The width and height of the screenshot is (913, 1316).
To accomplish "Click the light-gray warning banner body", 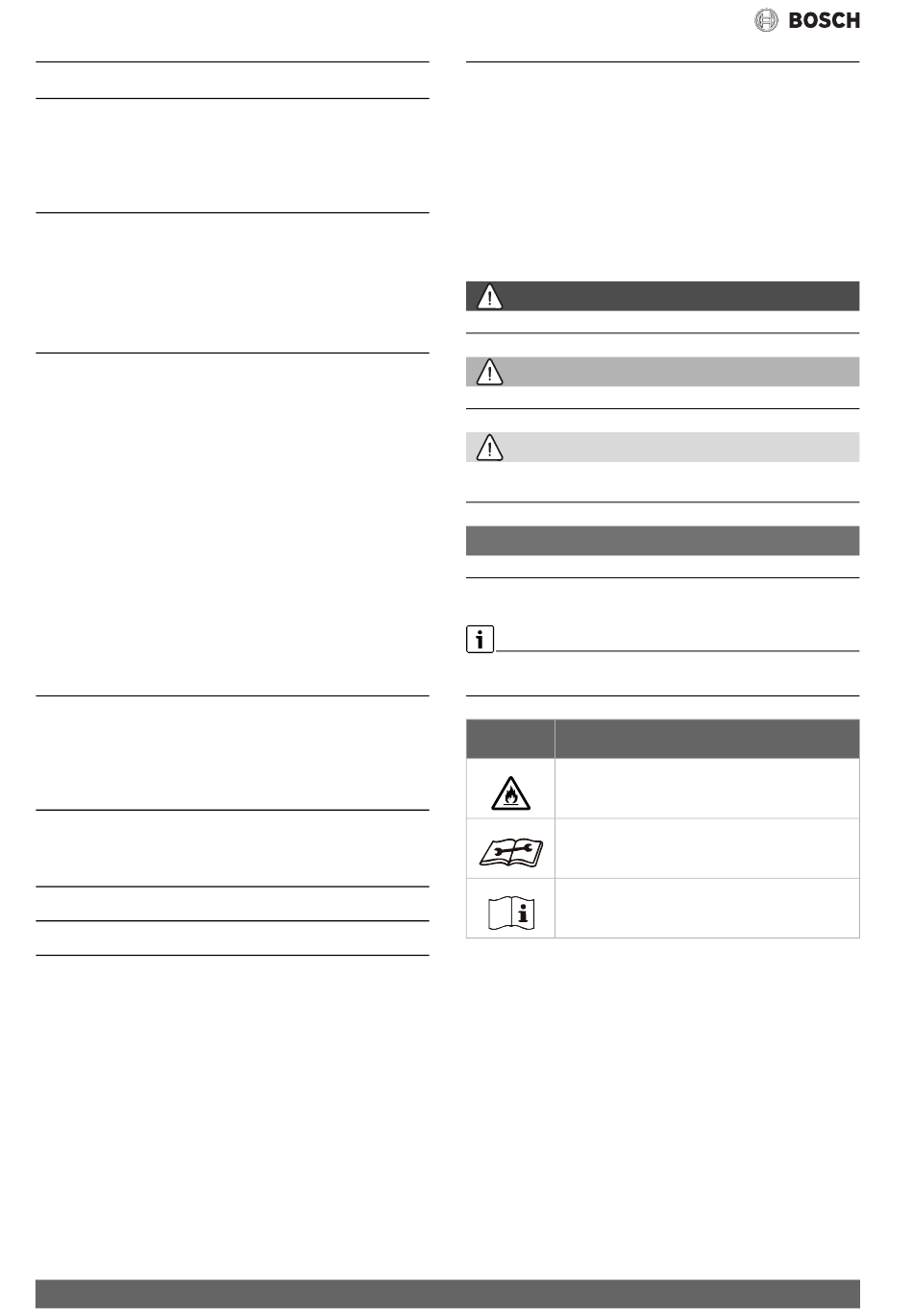I will pyautogui.click(x=662, y=447).
